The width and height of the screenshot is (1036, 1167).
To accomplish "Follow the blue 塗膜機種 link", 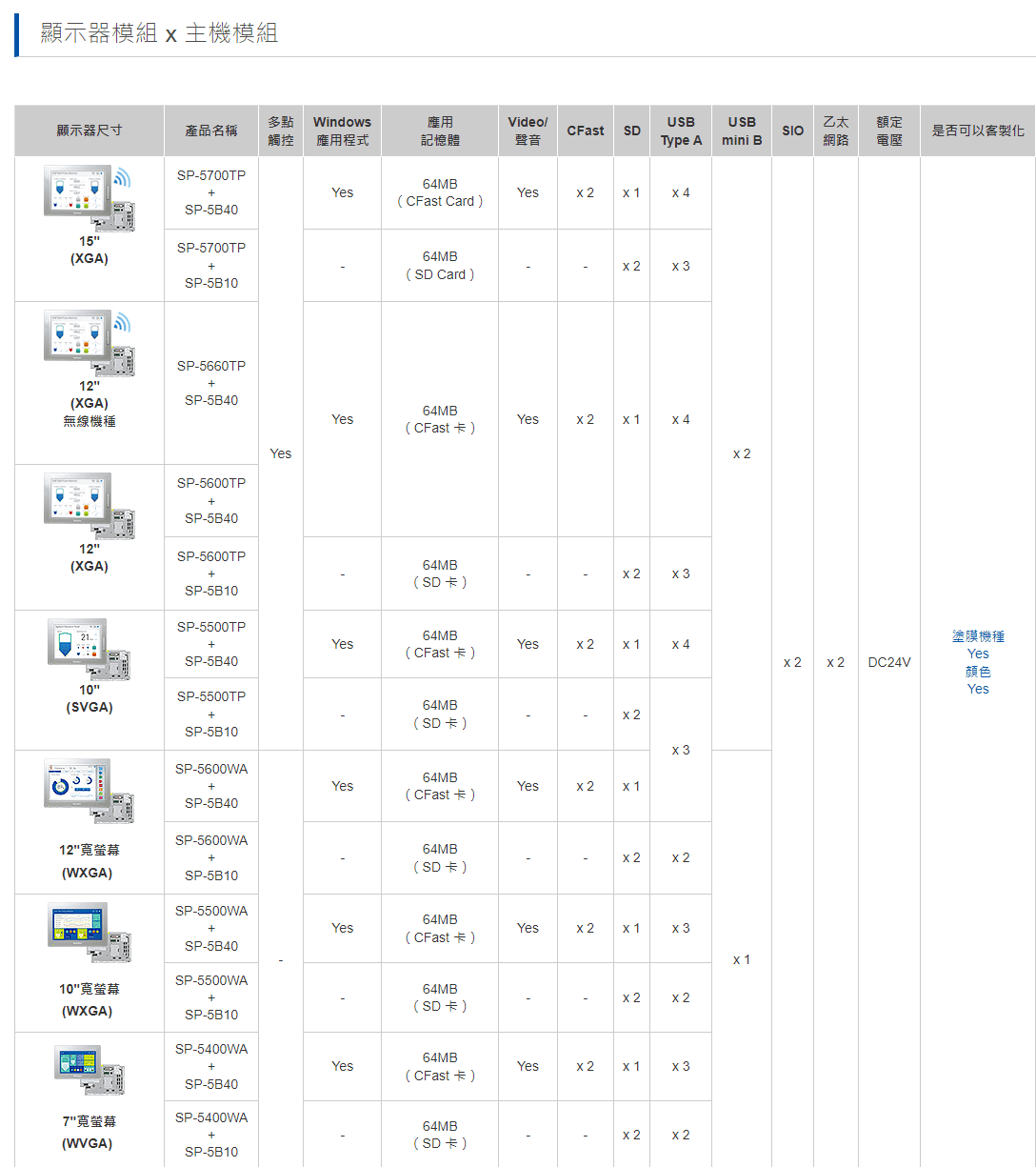I will point(978,636).
